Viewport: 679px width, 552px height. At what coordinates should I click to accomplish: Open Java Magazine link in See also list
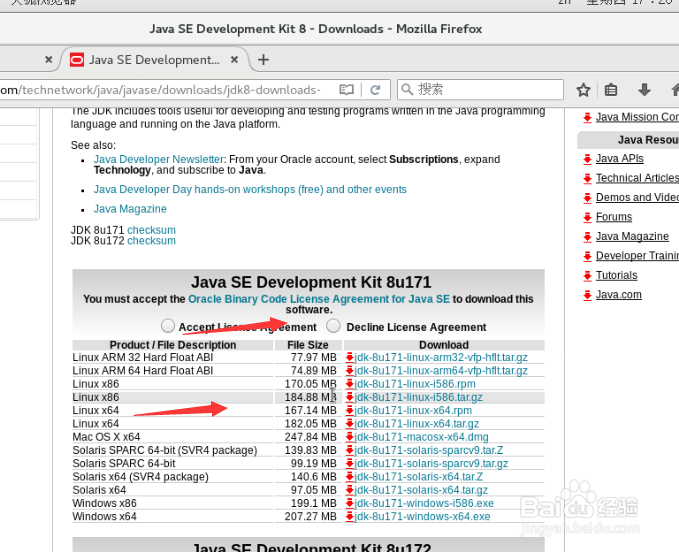coord(130,209)
